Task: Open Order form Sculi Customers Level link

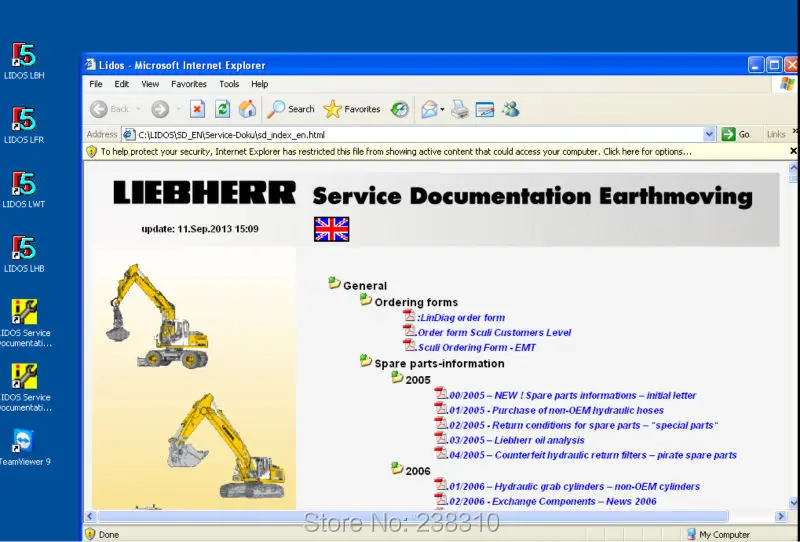Action: [x=494, y=332]
